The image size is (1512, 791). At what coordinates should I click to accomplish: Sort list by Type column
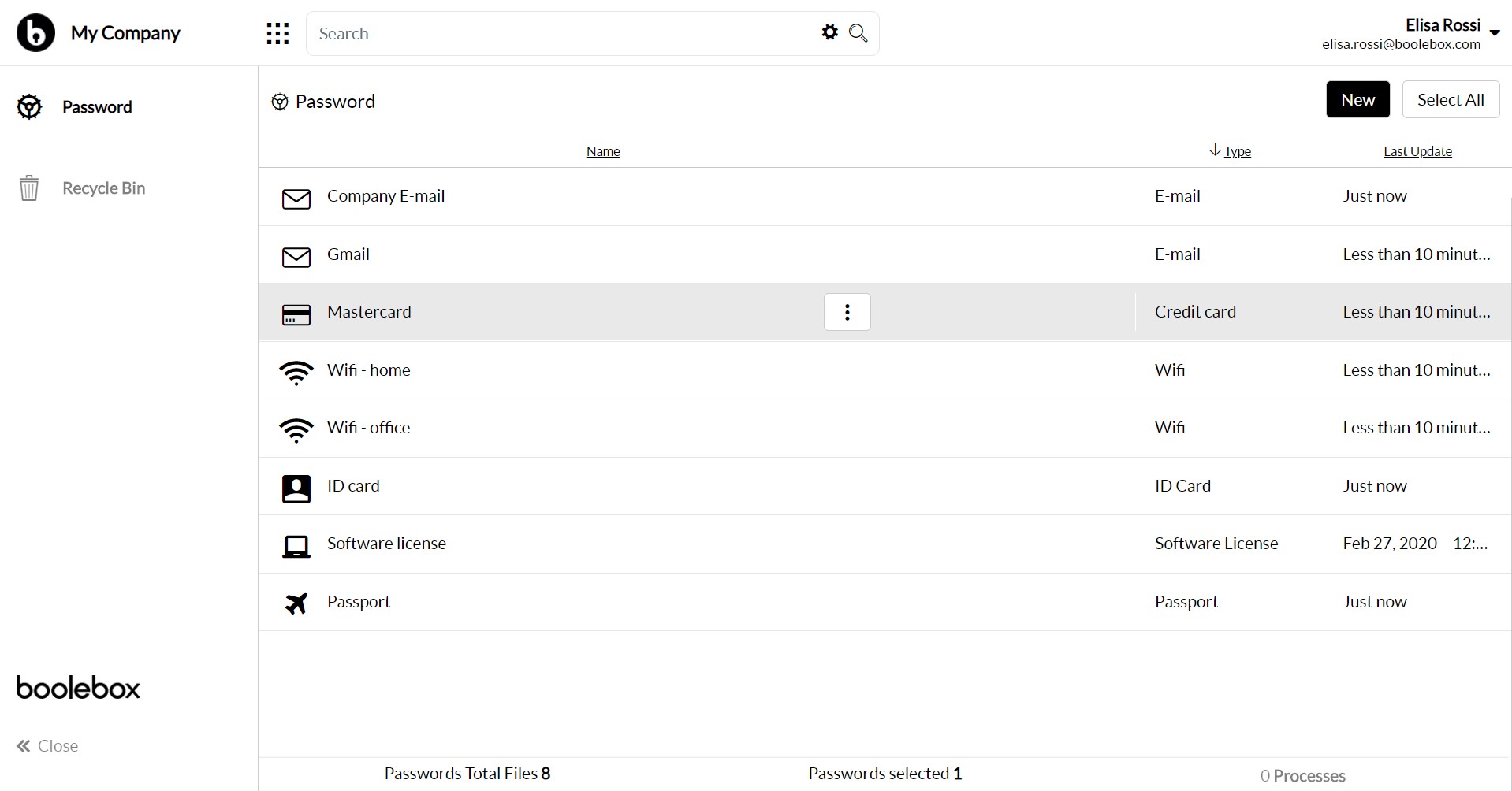[x=1236, y=151]
